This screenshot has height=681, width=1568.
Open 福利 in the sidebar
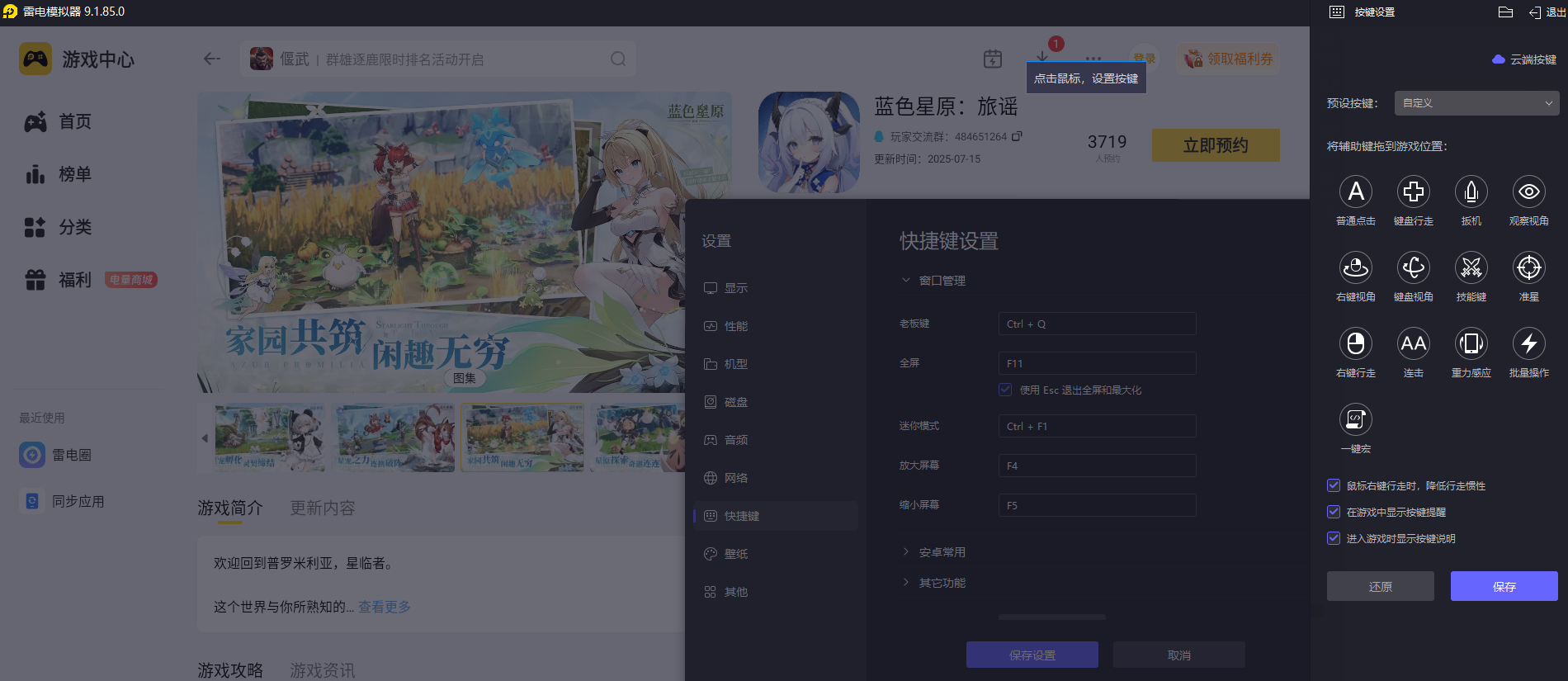pos(58,280)
